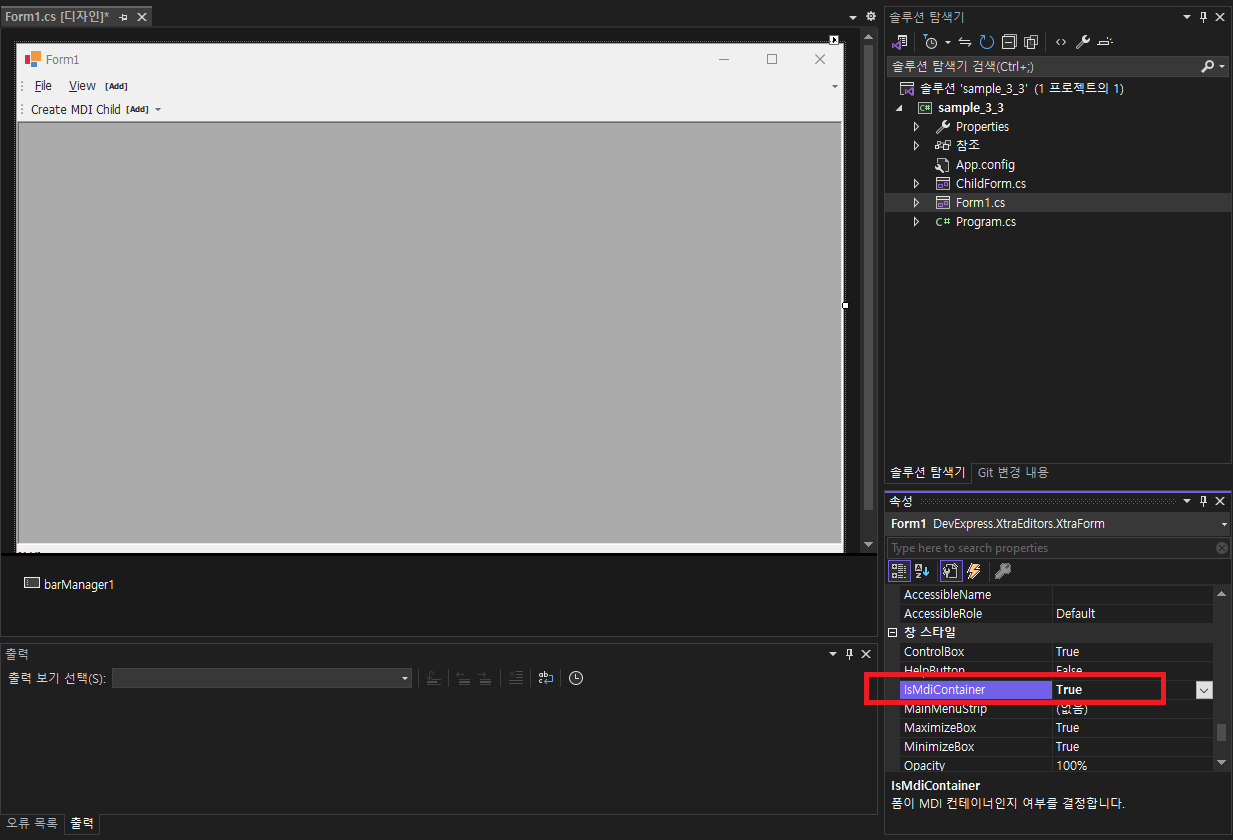
Task: Expand Form1.cs node in Solution Explorer
Action: 916,203
